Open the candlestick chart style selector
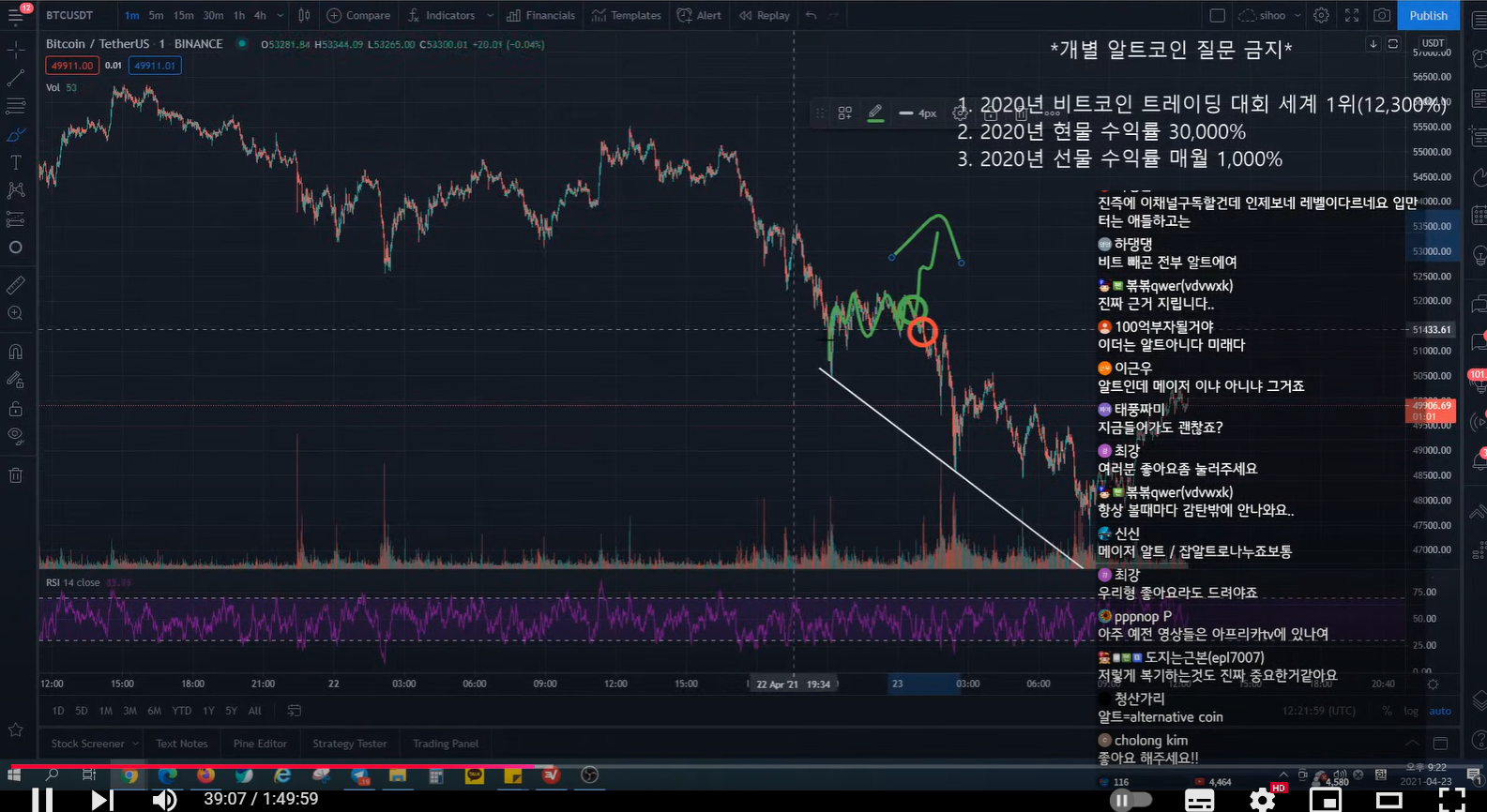 coord(304,16)
